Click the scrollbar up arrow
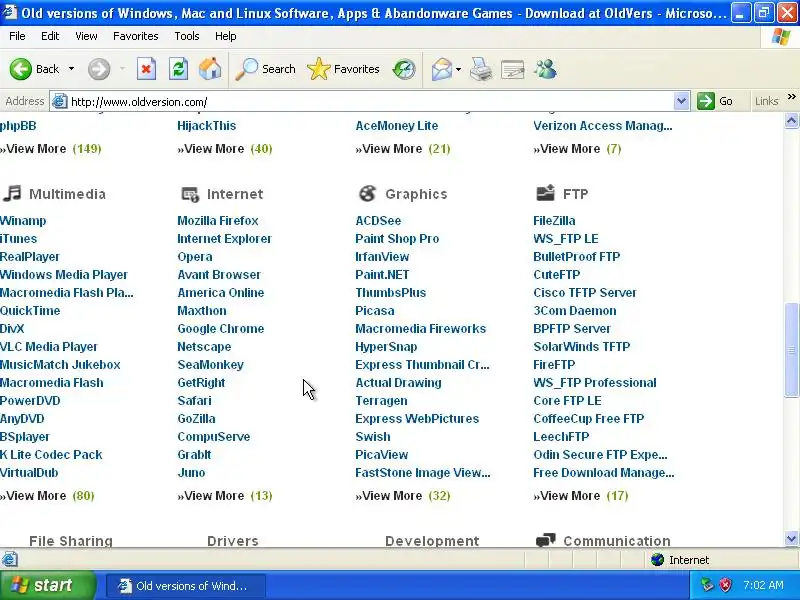Image resolution: width=800 pixels, height=600 pixels. [x=791, y=120]
